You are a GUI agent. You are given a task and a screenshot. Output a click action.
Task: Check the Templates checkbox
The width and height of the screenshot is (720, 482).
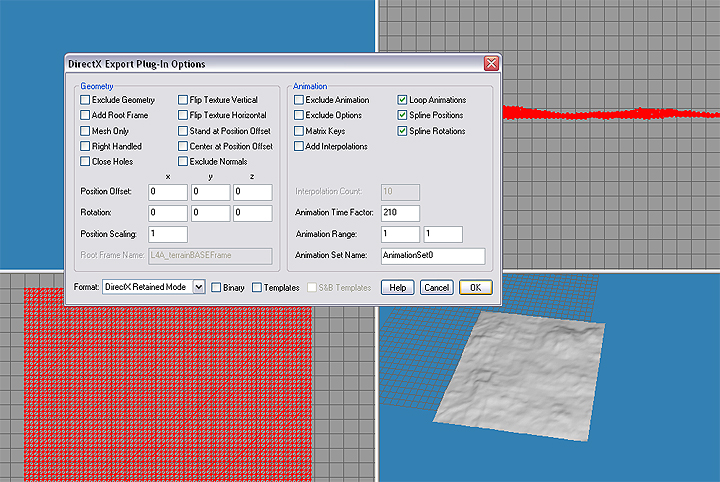coord(257,287)
